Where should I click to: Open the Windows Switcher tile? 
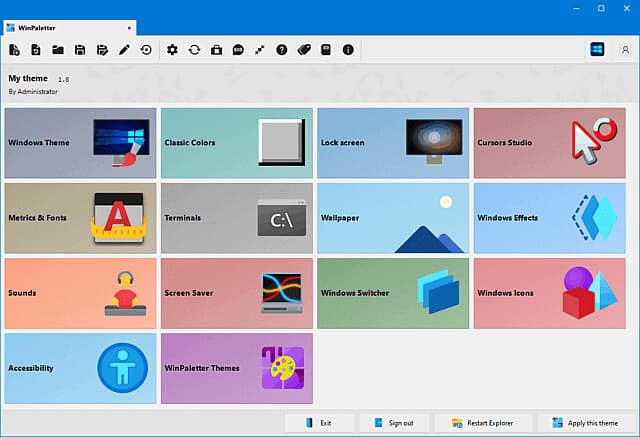pos(393,293)
